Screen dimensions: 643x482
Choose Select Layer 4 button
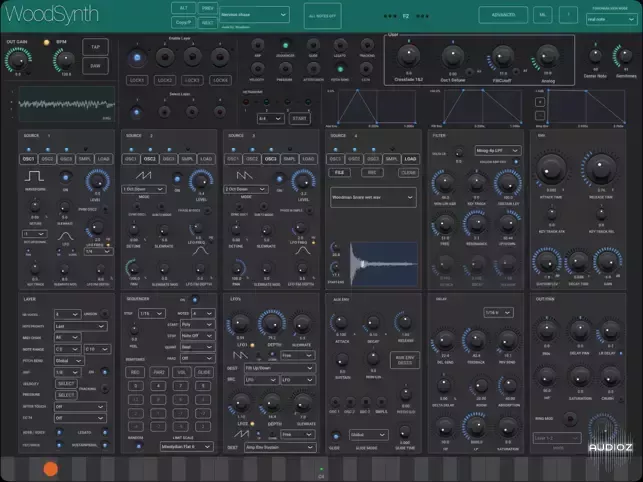(220, 112)
